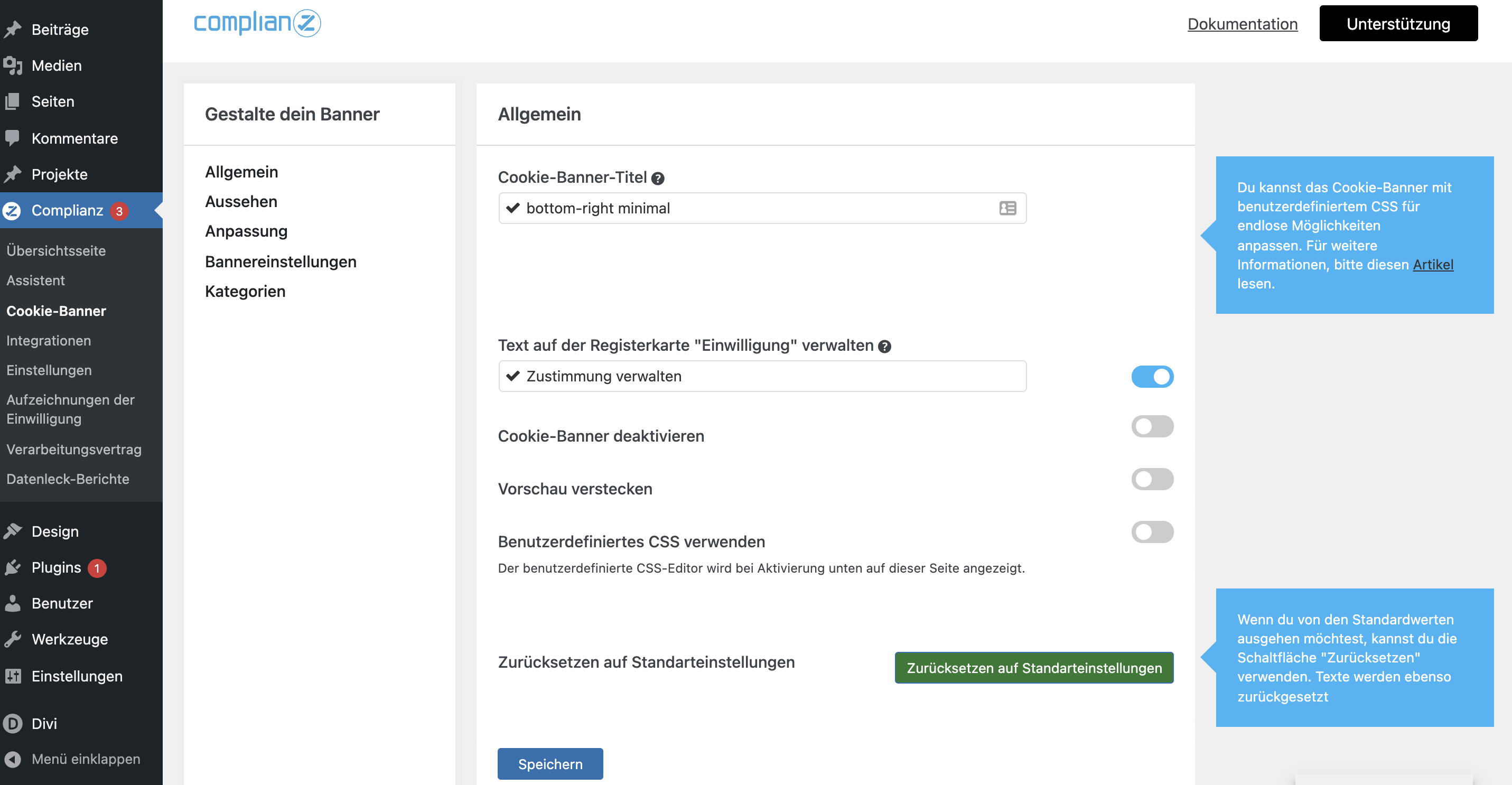Viewport: 1512px width, 785px height.
Task: Click the Benutzer person icon
Action: coord(13,603)
